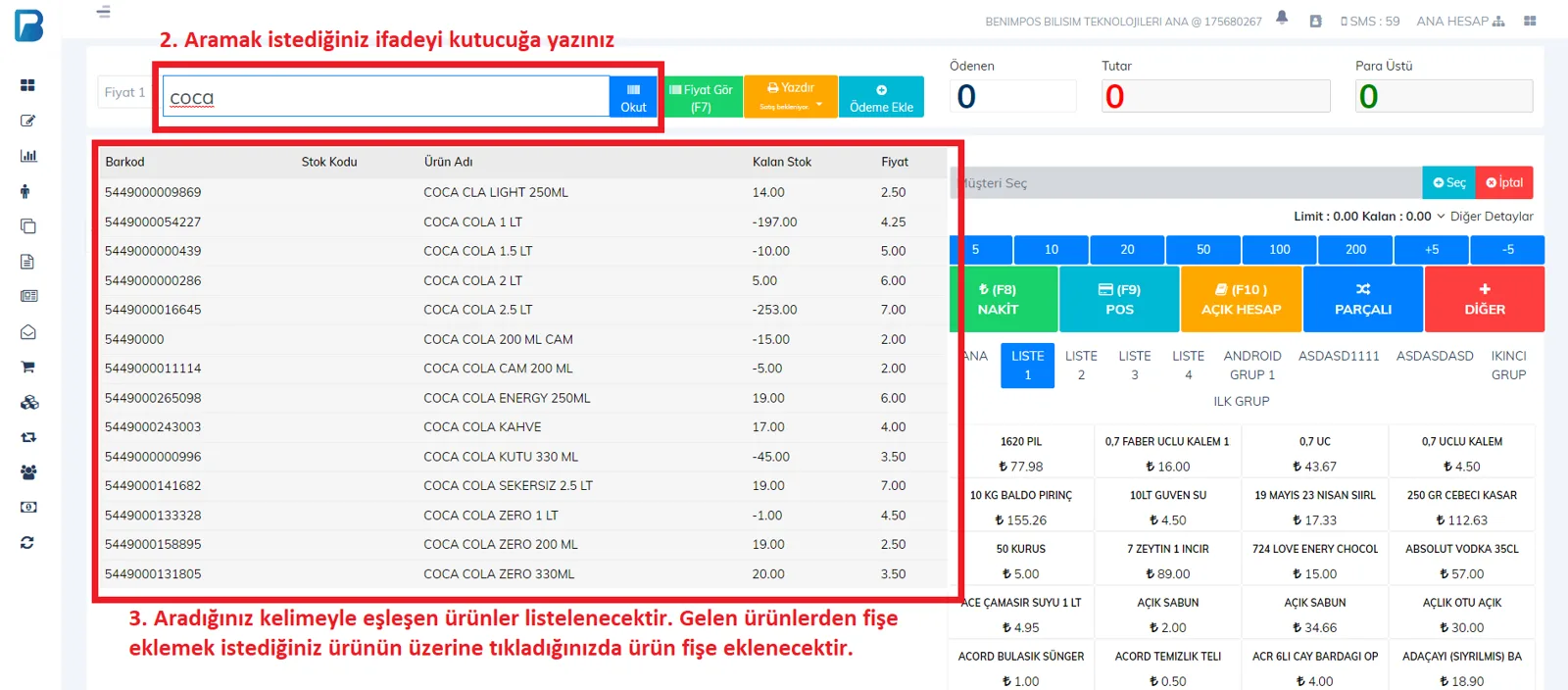This screenshot has width=1568, height=690.
Task: Open the Fiyat 1 price selector
Action: 124,92
